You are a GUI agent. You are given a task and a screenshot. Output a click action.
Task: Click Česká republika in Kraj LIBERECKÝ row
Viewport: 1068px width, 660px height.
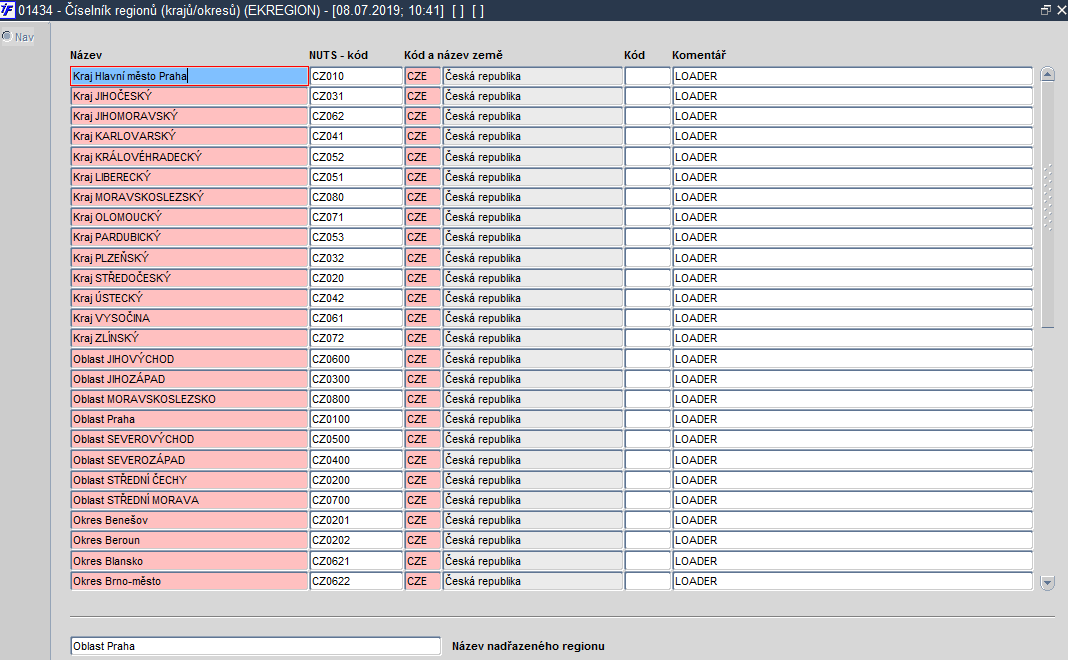pos(533,177)
